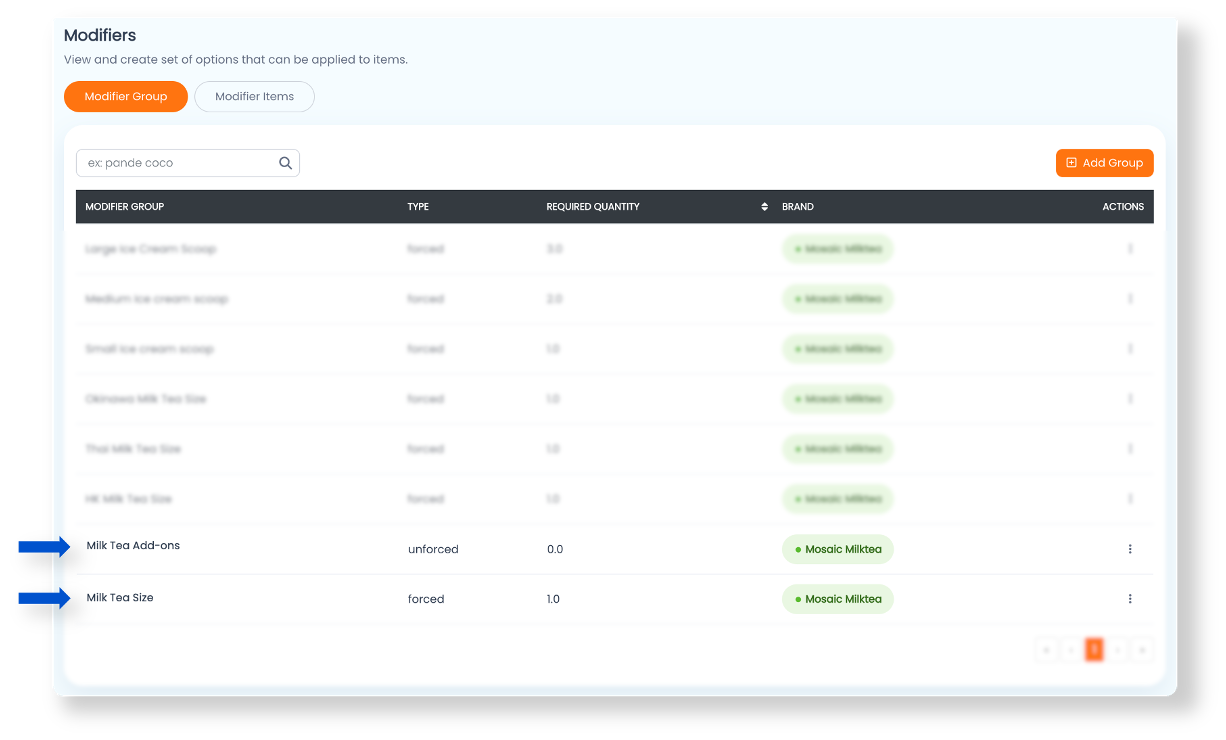Click the Add Group button
The width and height of the screenshot is (1226, 740).
[x=1104, y=163]
